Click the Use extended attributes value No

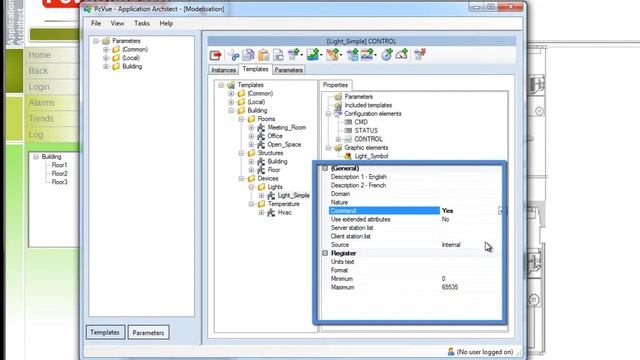(x=445, y=219)
